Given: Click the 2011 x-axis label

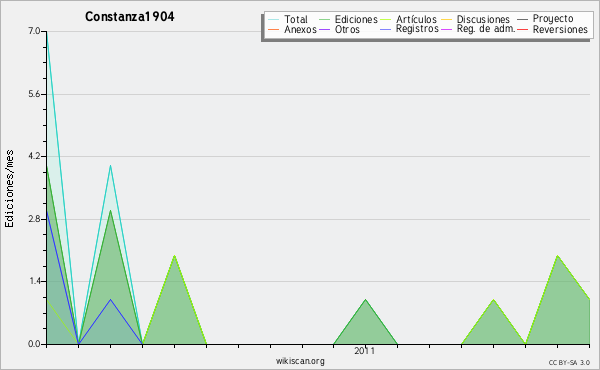Looking at the screenshot, I should coord(365,351).
